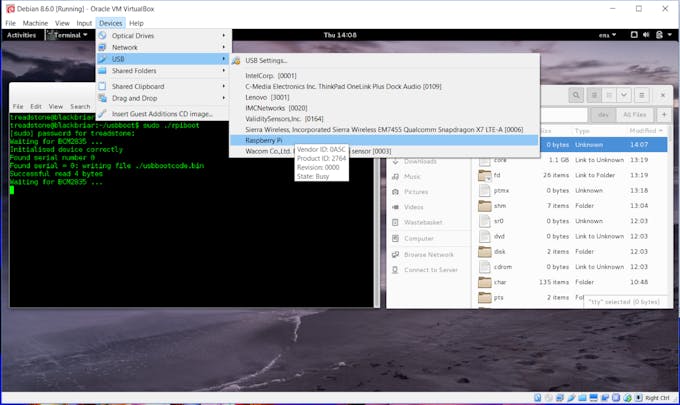
Task: Click the Optical Drives disc icon
Action: click(x=102, y=36)
